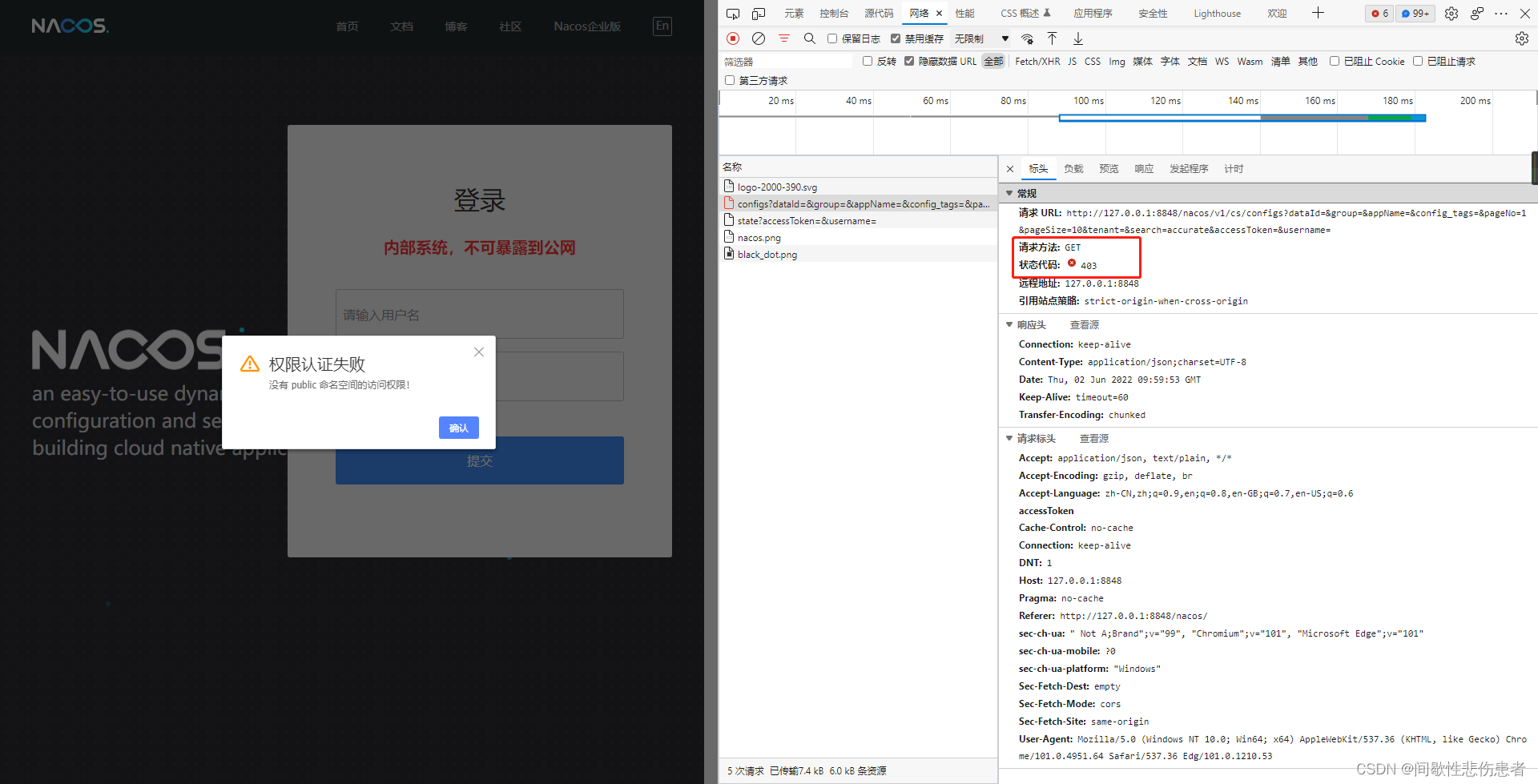Select the configs?dataId= request row
Image resolution: width=1538 pixels, height=784 pixels.
tap(858, 203)
